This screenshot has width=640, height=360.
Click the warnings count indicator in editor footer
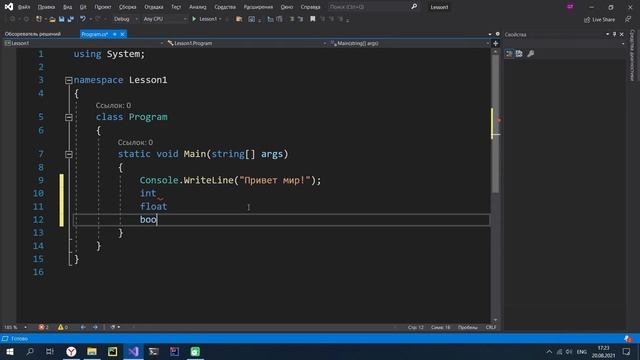pos(62,327)
